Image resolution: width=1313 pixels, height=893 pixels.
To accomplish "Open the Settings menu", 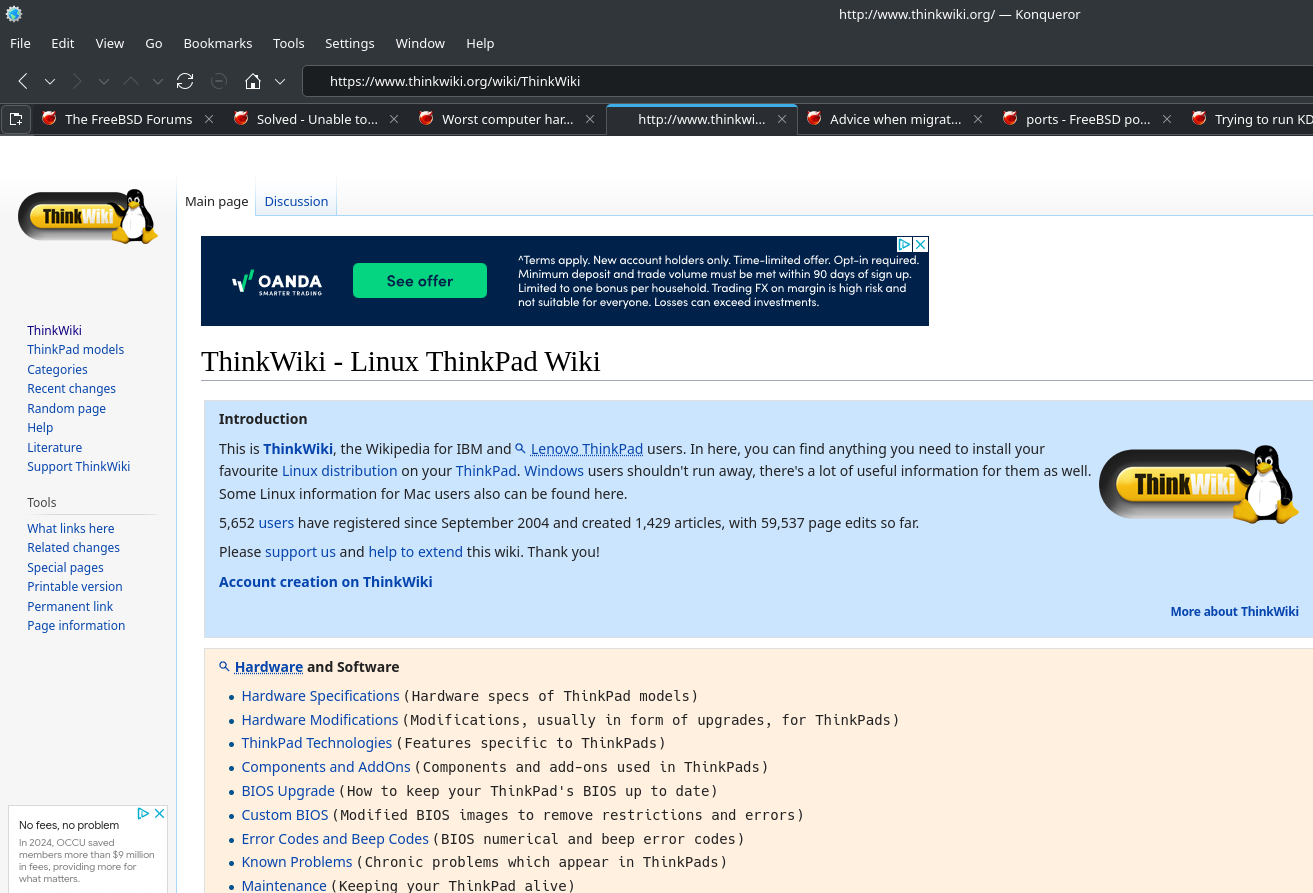I will click(349, 43).
